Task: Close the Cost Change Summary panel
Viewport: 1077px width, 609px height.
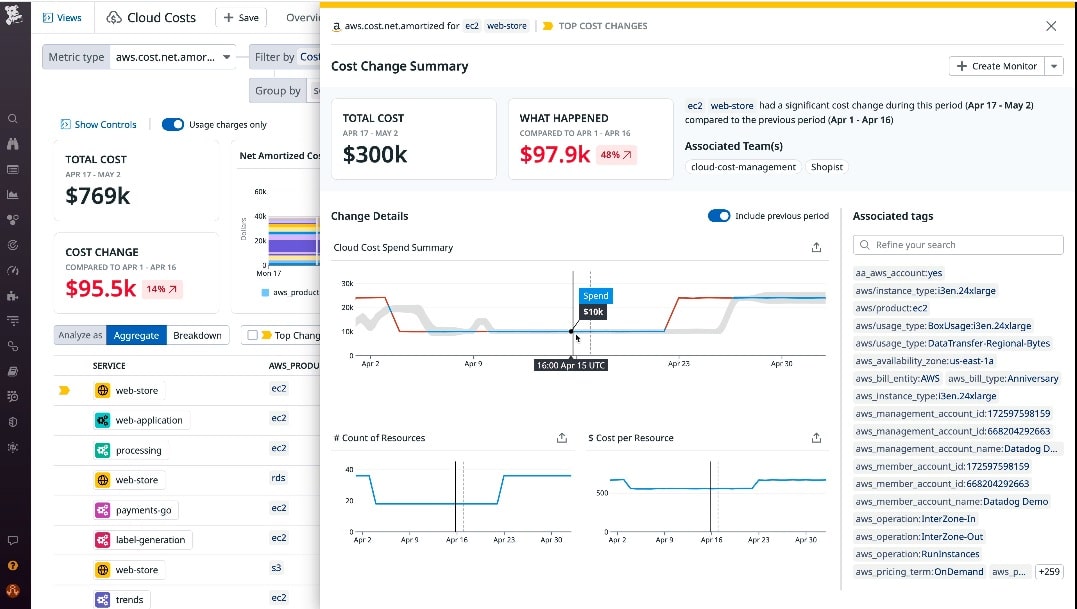Action: pyautogui.click(x=1051, y=26)
